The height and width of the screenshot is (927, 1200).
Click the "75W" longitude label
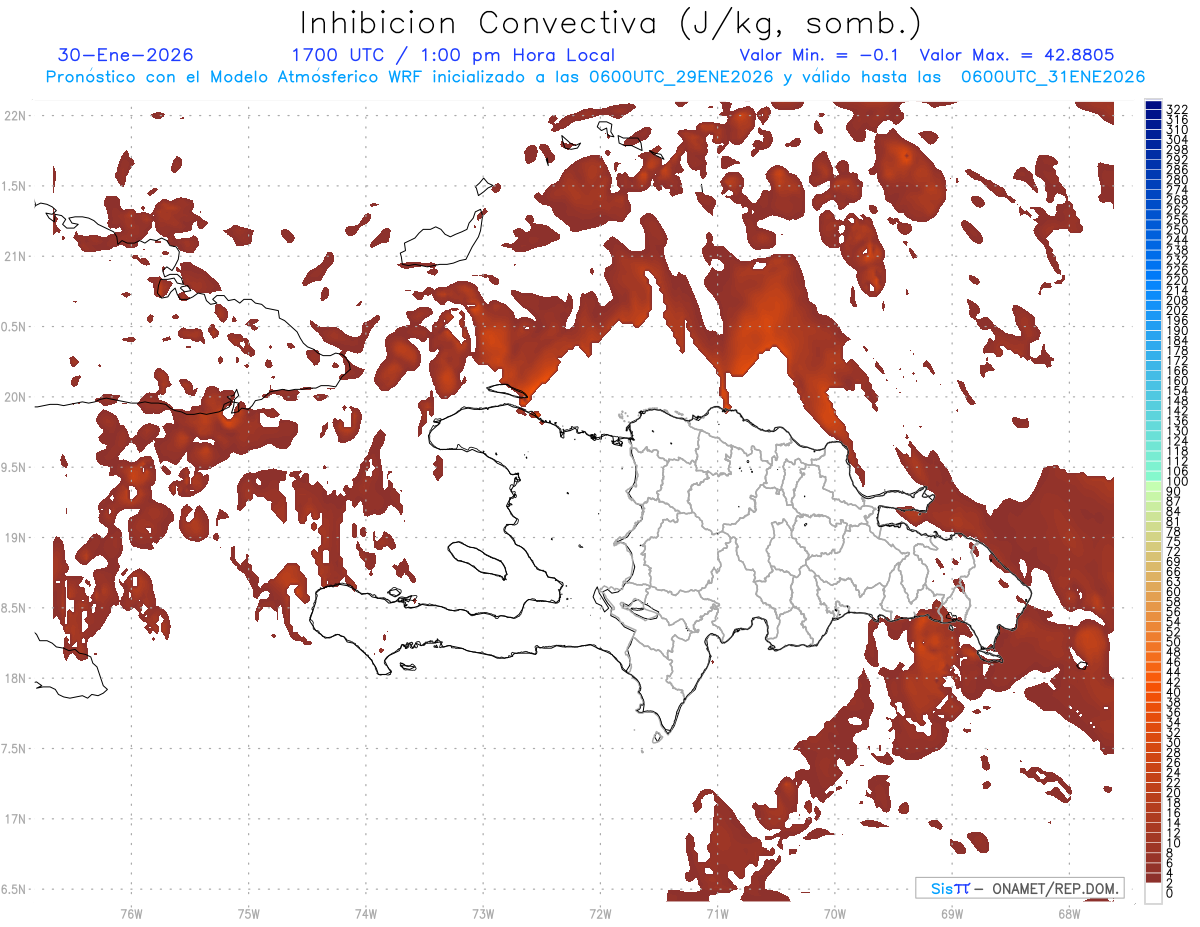click(249, 913)
